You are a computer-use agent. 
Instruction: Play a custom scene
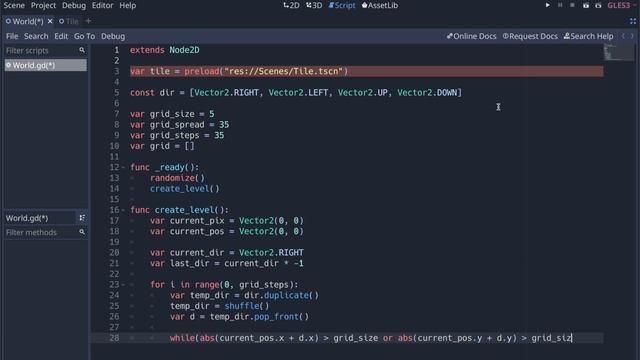click(x=598, y=5)
